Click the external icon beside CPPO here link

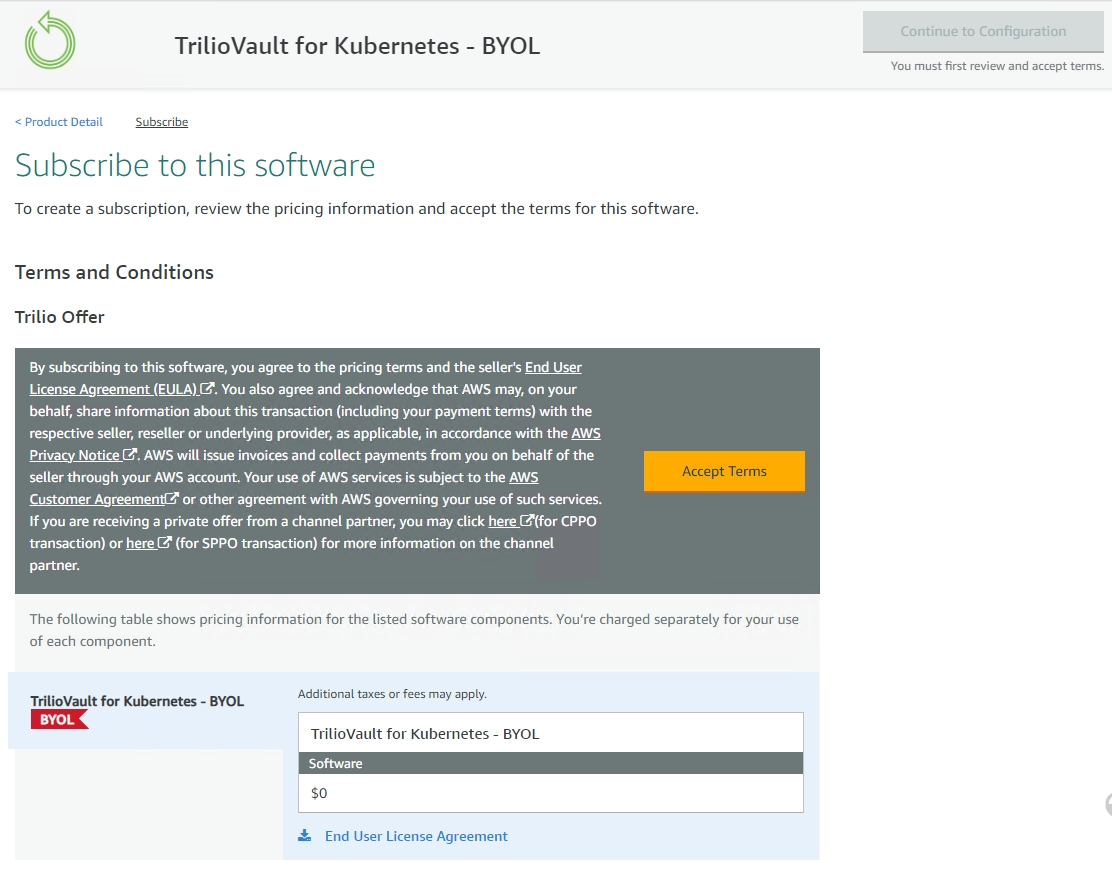(x=527, y=521)
